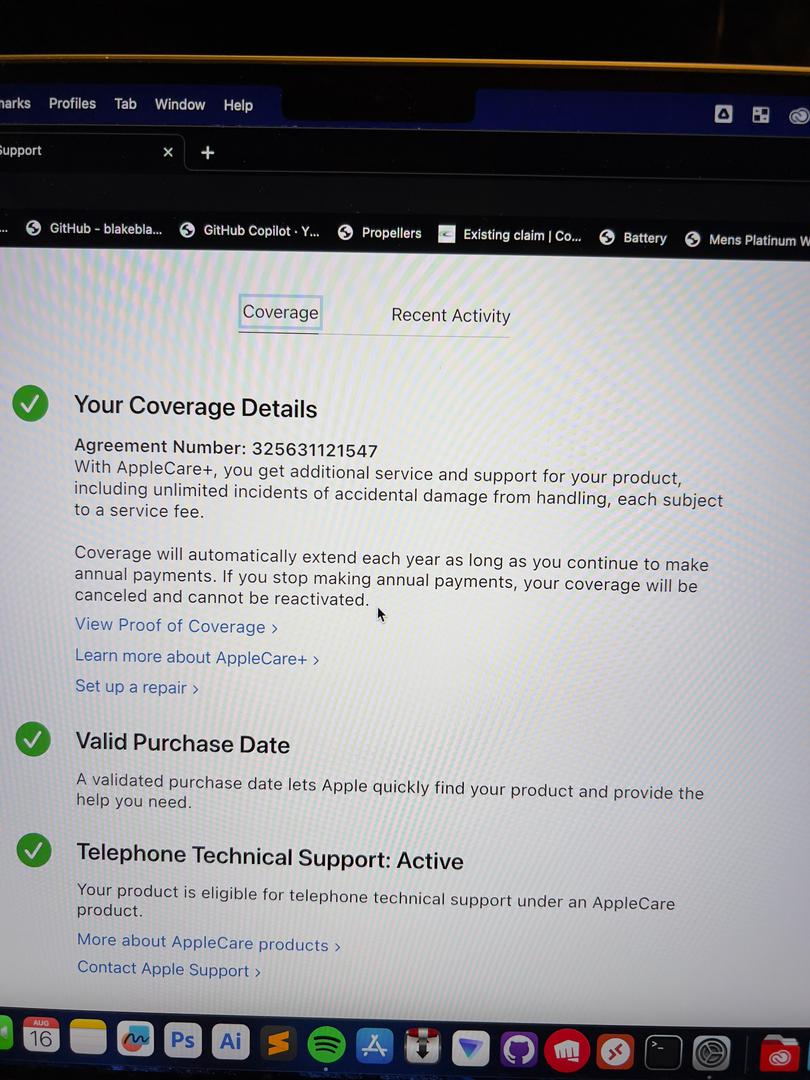
Task: Click the Valid Purchase Date heading
Action: pos(183,743)
